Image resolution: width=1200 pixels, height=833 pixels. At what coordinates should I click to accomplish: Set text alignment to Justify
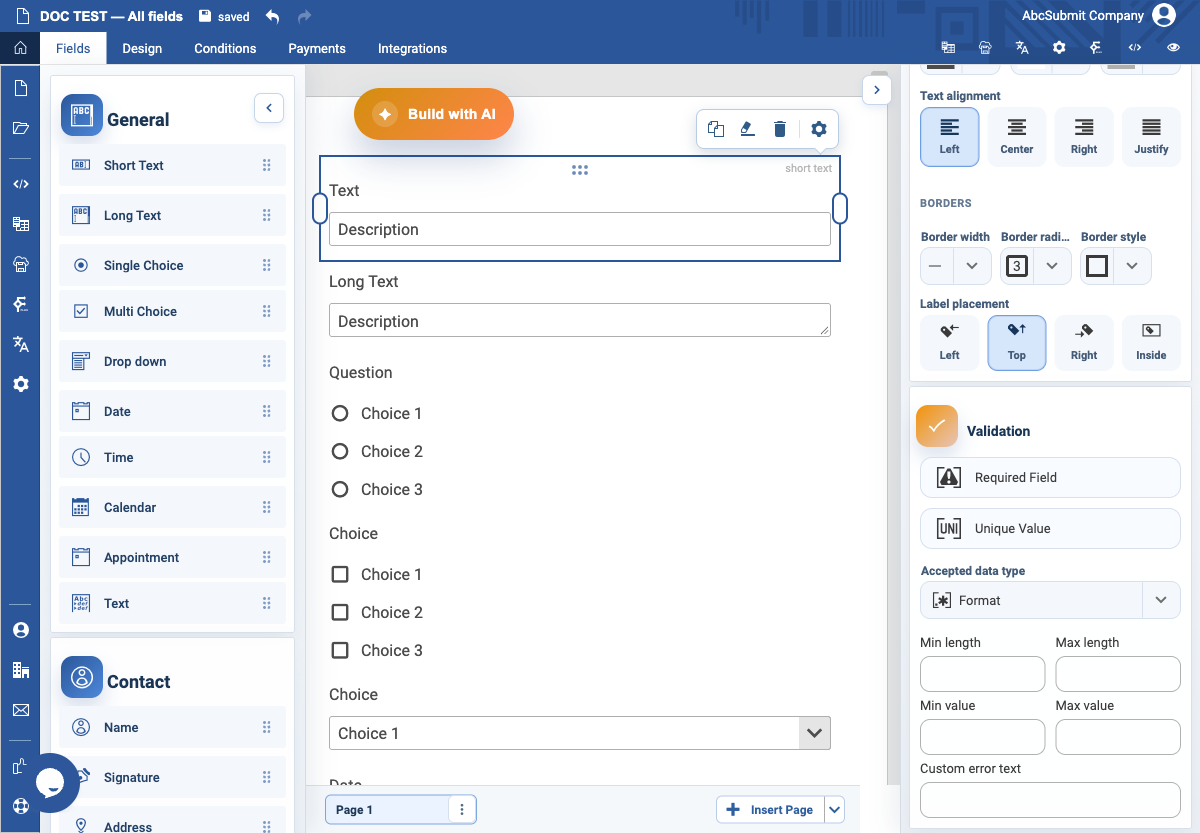point(1151,137)
